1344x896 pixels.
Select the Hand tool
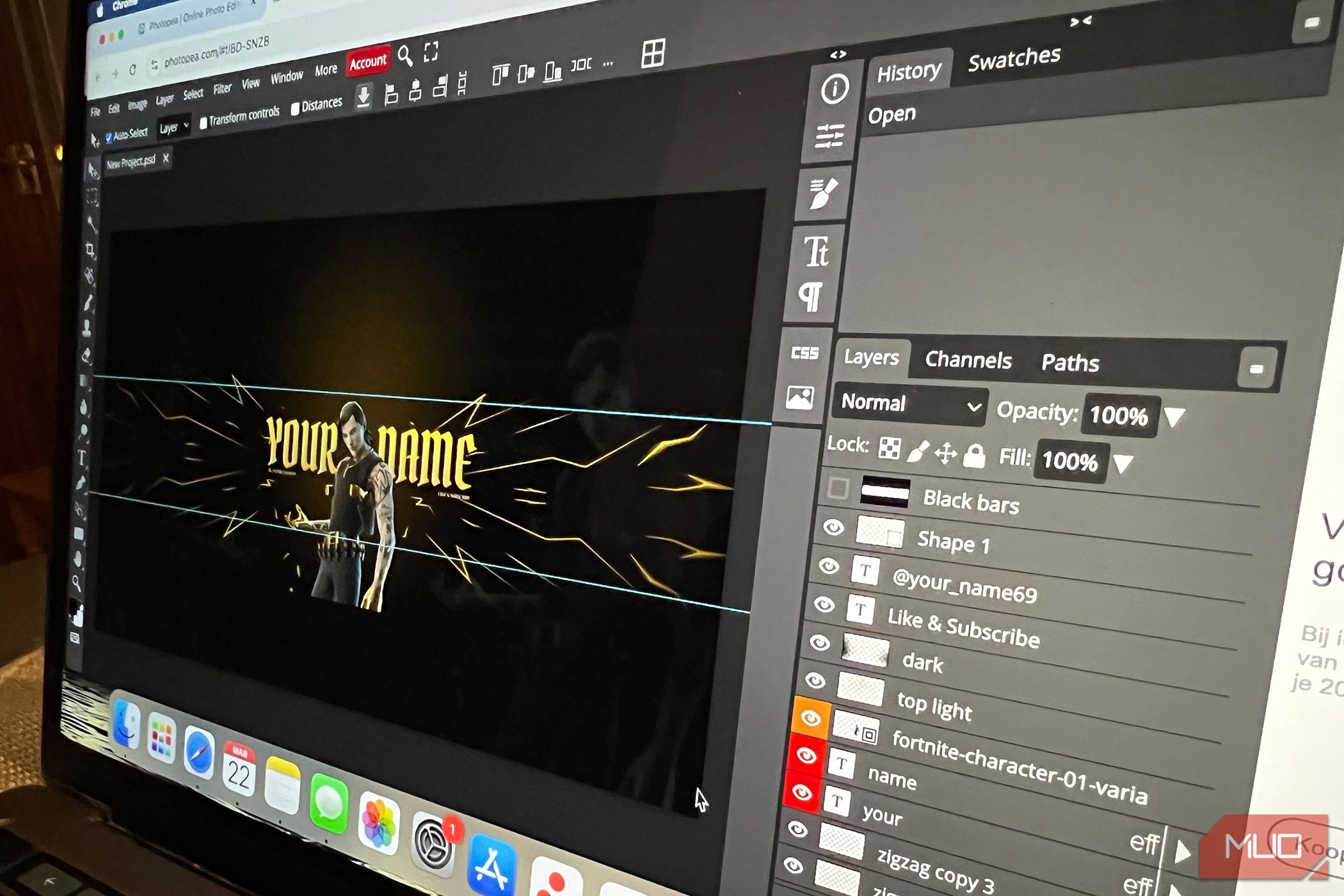(78, 558)
